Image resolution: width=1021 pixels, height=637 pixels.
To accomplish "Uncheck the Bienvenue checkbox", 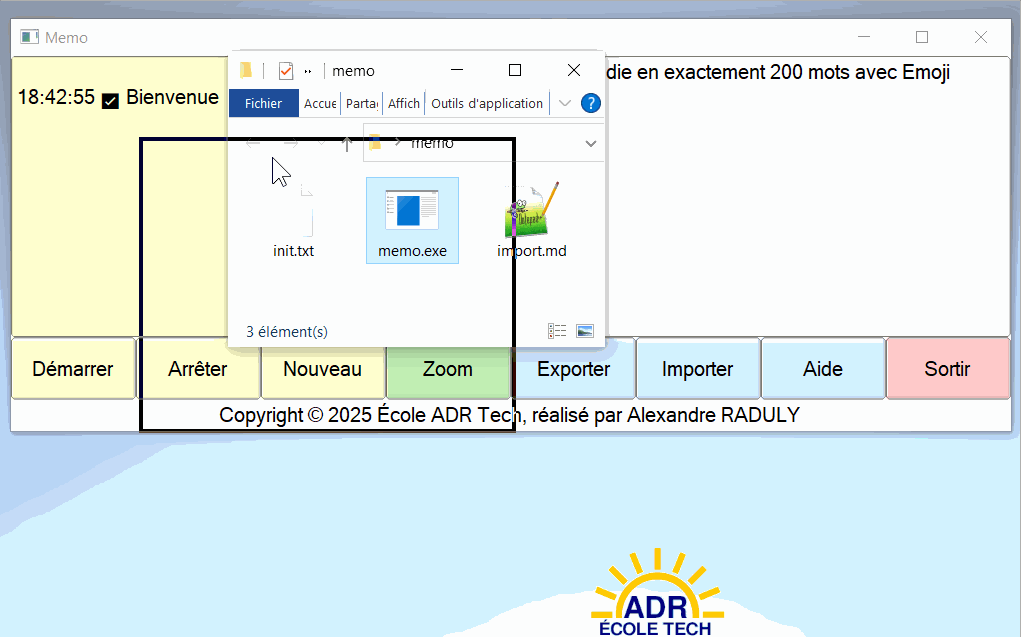I will click(x=110, y=97).
